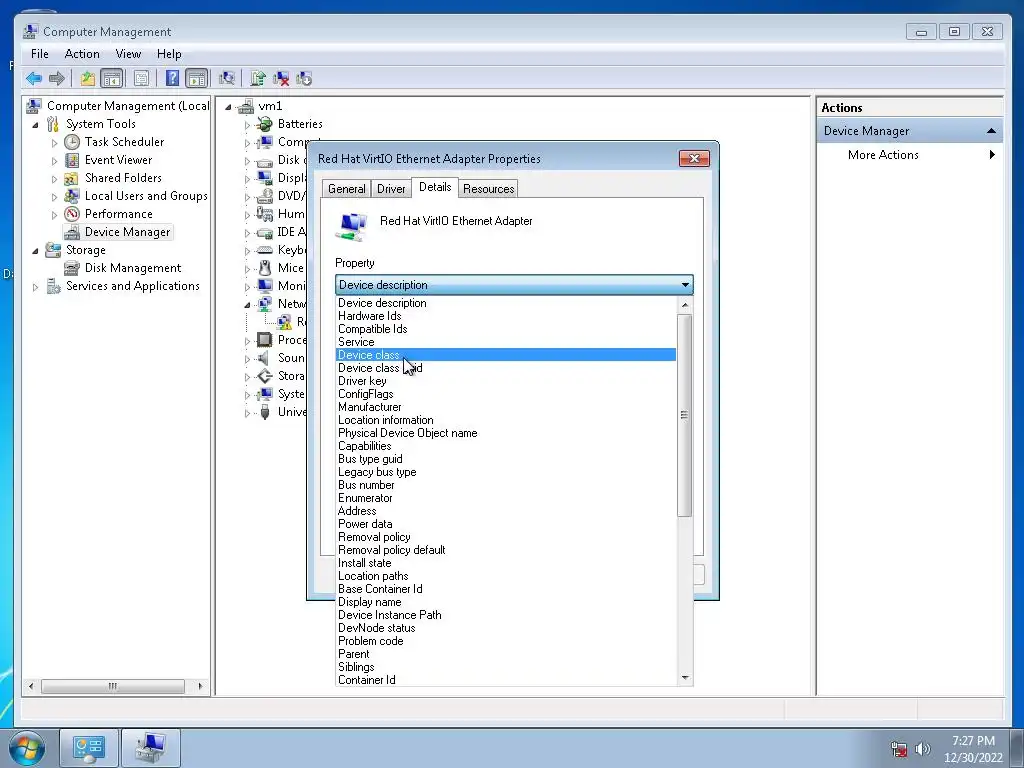Click the Uninstall device toolbar icon

[x=281, y=79]
